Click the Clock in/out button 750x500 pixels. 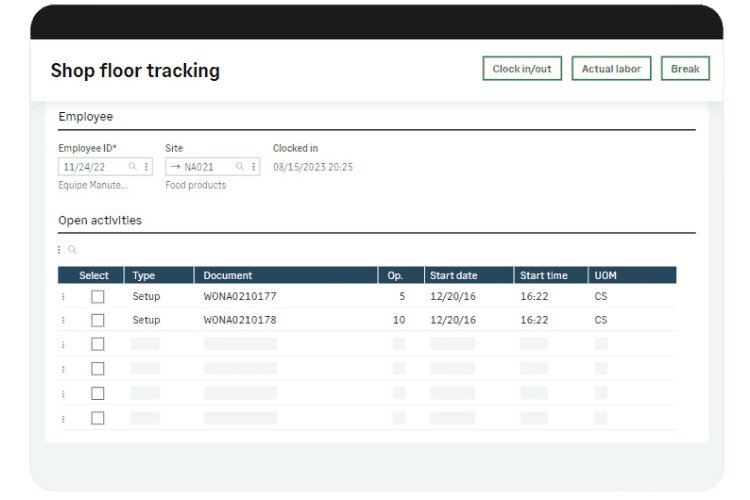coord(522,69)
